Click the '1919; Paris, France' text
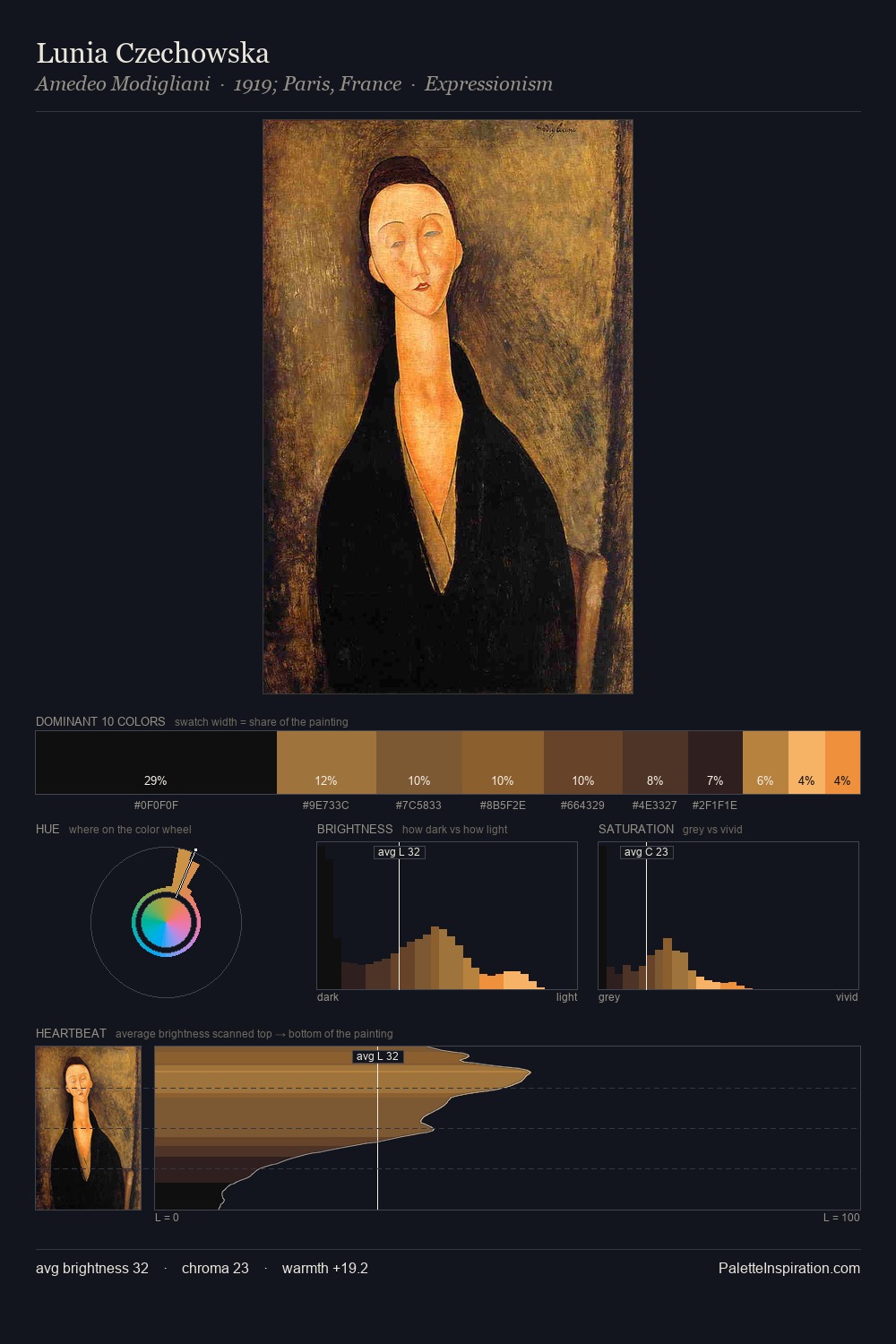This screenshot has width=896, height=1344. click(x=317, y=84)
